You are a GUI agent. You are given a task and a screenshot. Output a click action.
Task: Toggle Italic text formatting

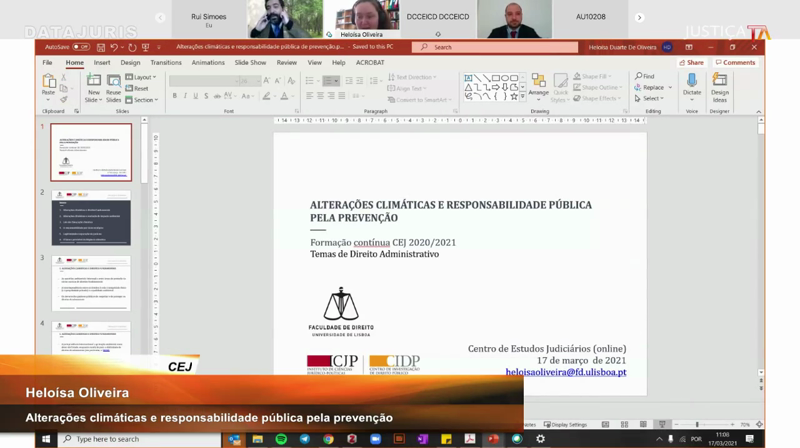coord(185,96)
